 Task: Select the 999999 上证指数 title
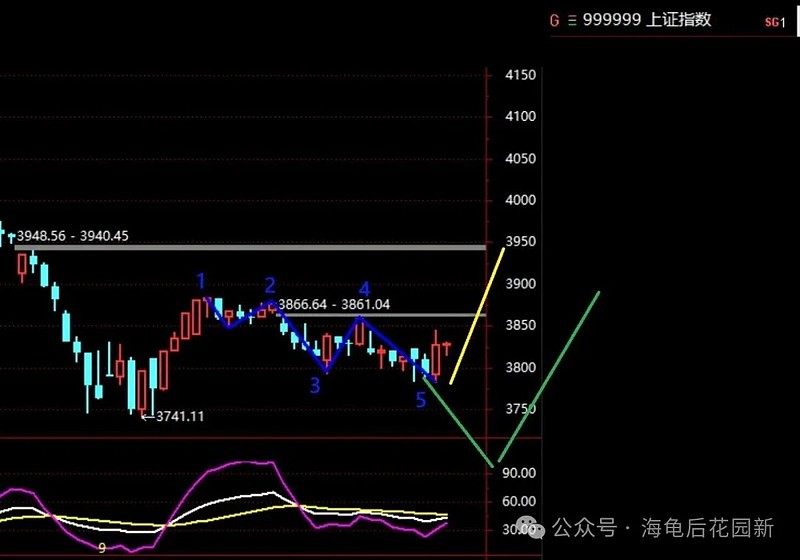(x=646, y=20)
